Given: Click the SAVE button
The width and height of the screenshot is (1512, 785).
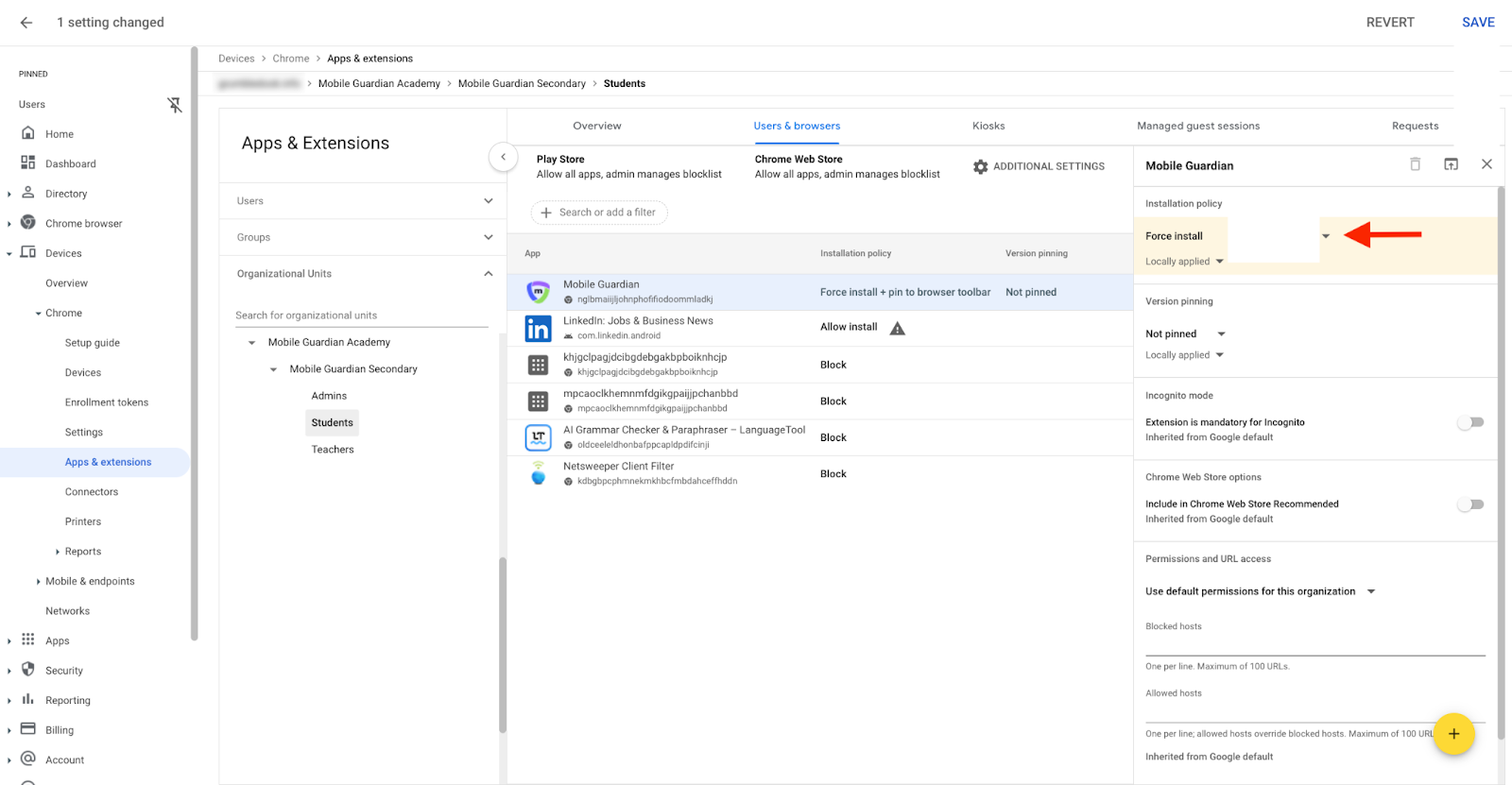Looking at the screenshot, I should pos(1478,23).
